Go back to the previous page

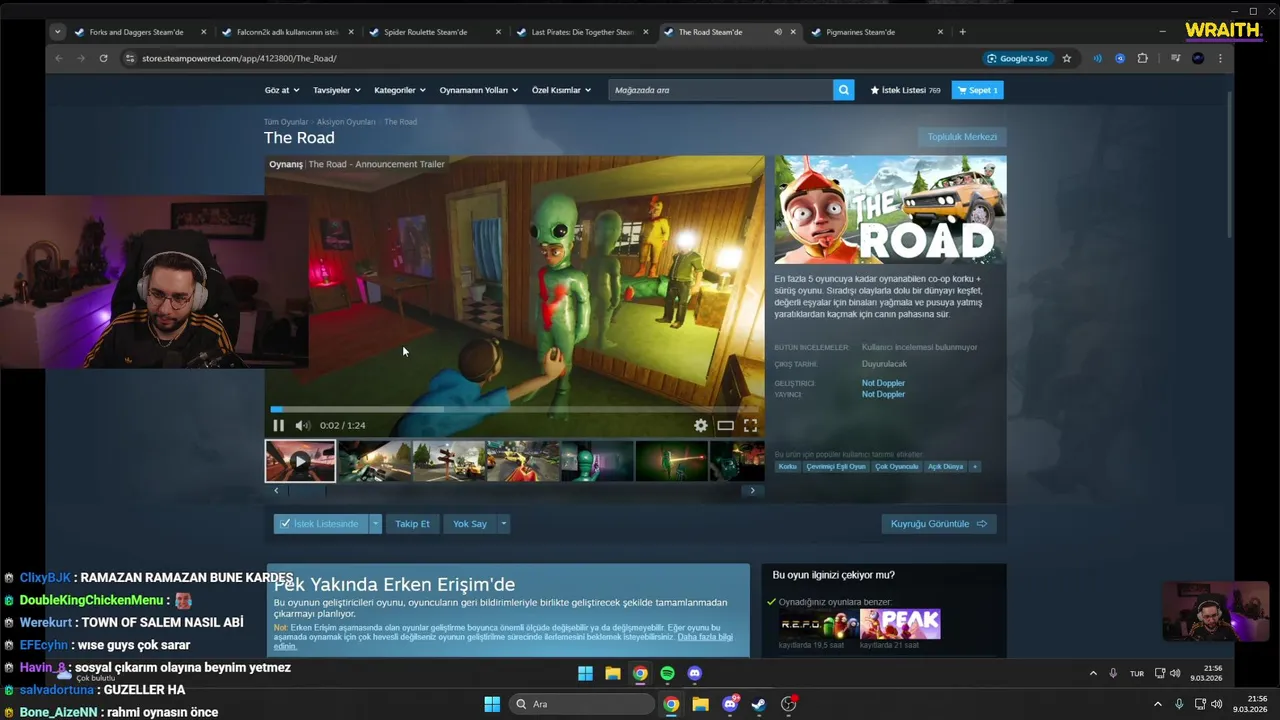tap(59, 58)
